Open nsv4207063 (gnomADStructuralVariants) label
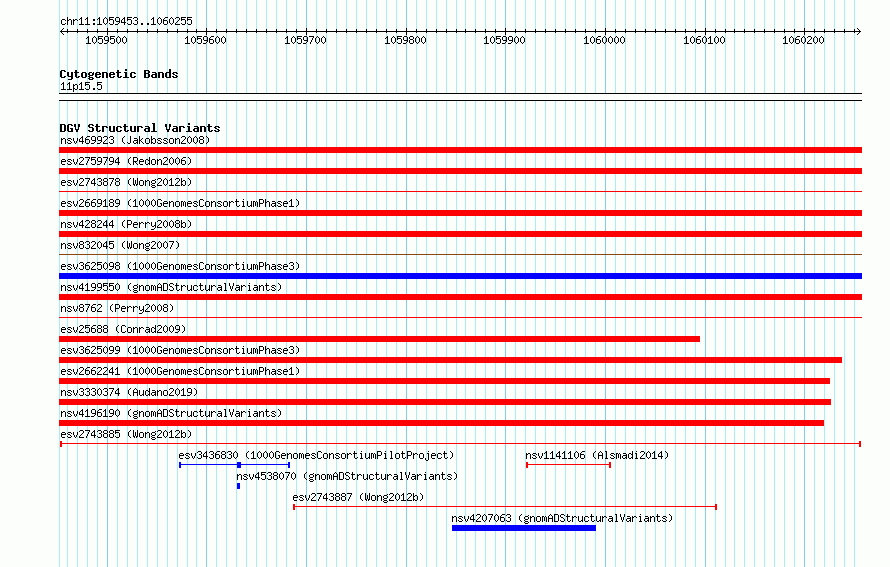Screen dimensions: 890x567 tap(562, 518)
